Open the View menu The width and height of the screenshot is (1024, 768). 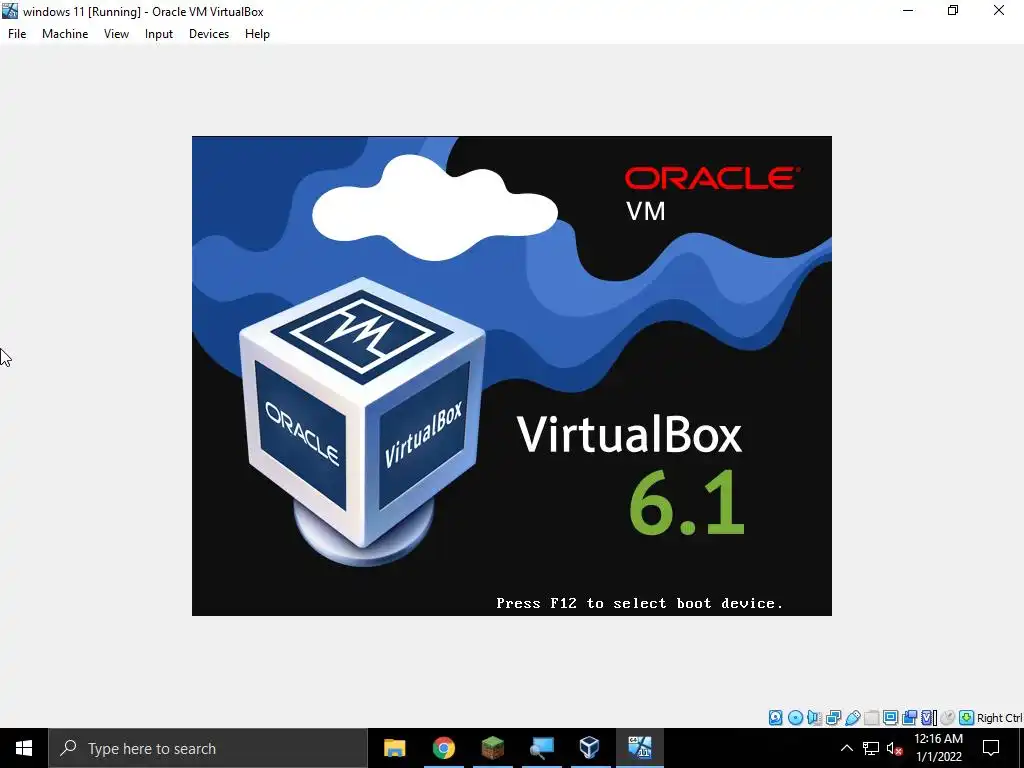click(x=116, y=34)
